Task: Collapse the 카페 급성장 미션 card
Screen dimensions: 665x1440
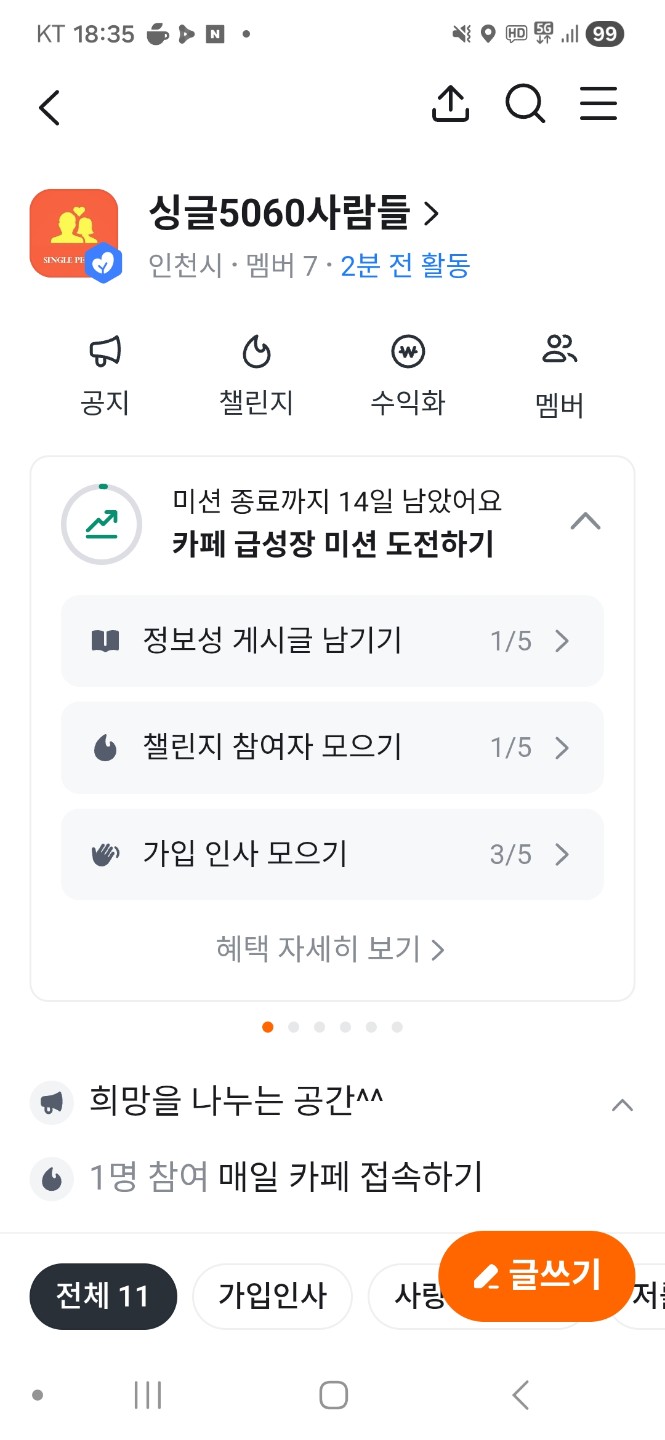Action: [585, 521]
